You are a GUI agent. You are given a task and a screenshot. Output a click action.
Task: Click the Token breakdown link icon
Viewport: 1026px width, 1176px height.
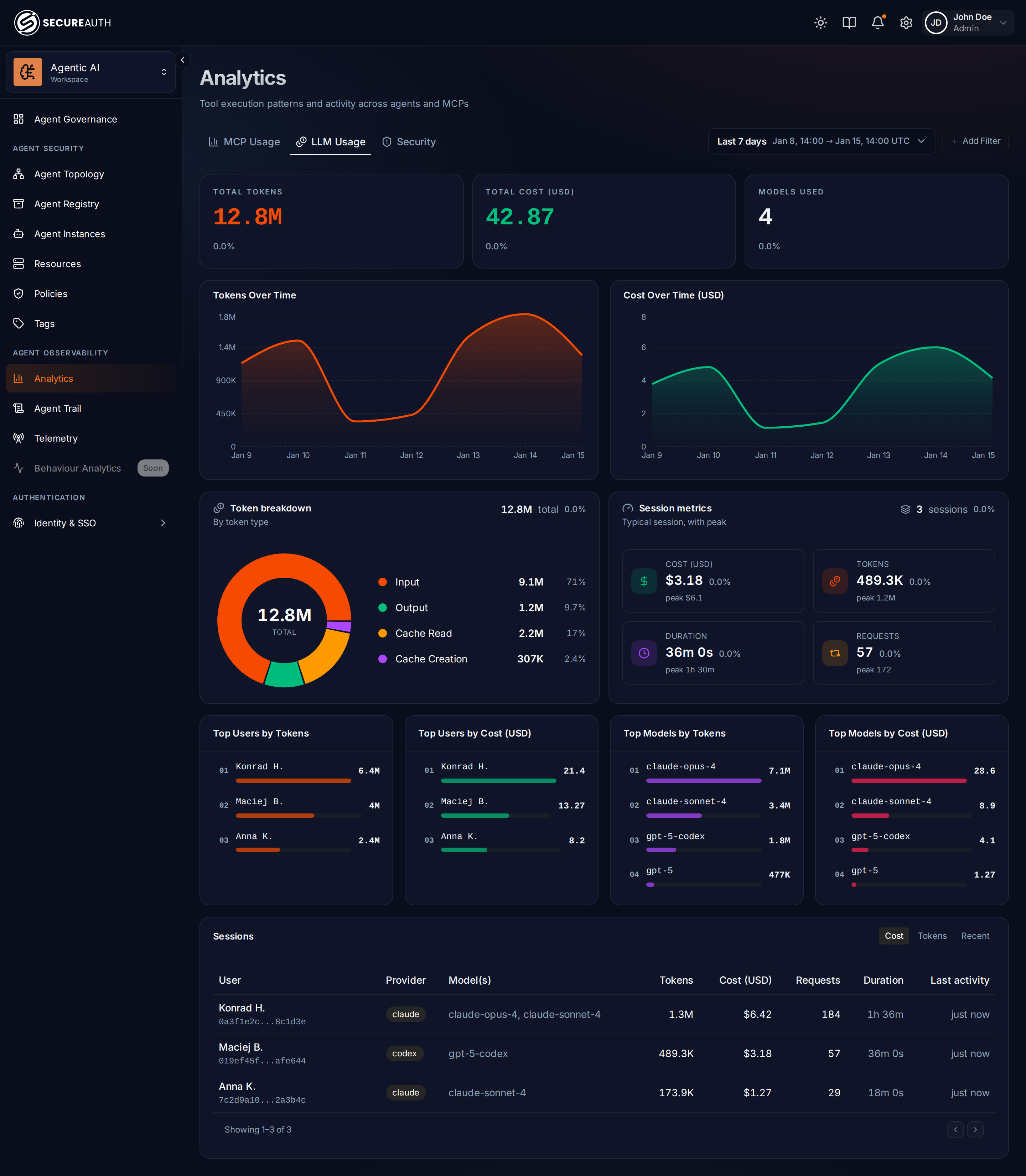219,508
